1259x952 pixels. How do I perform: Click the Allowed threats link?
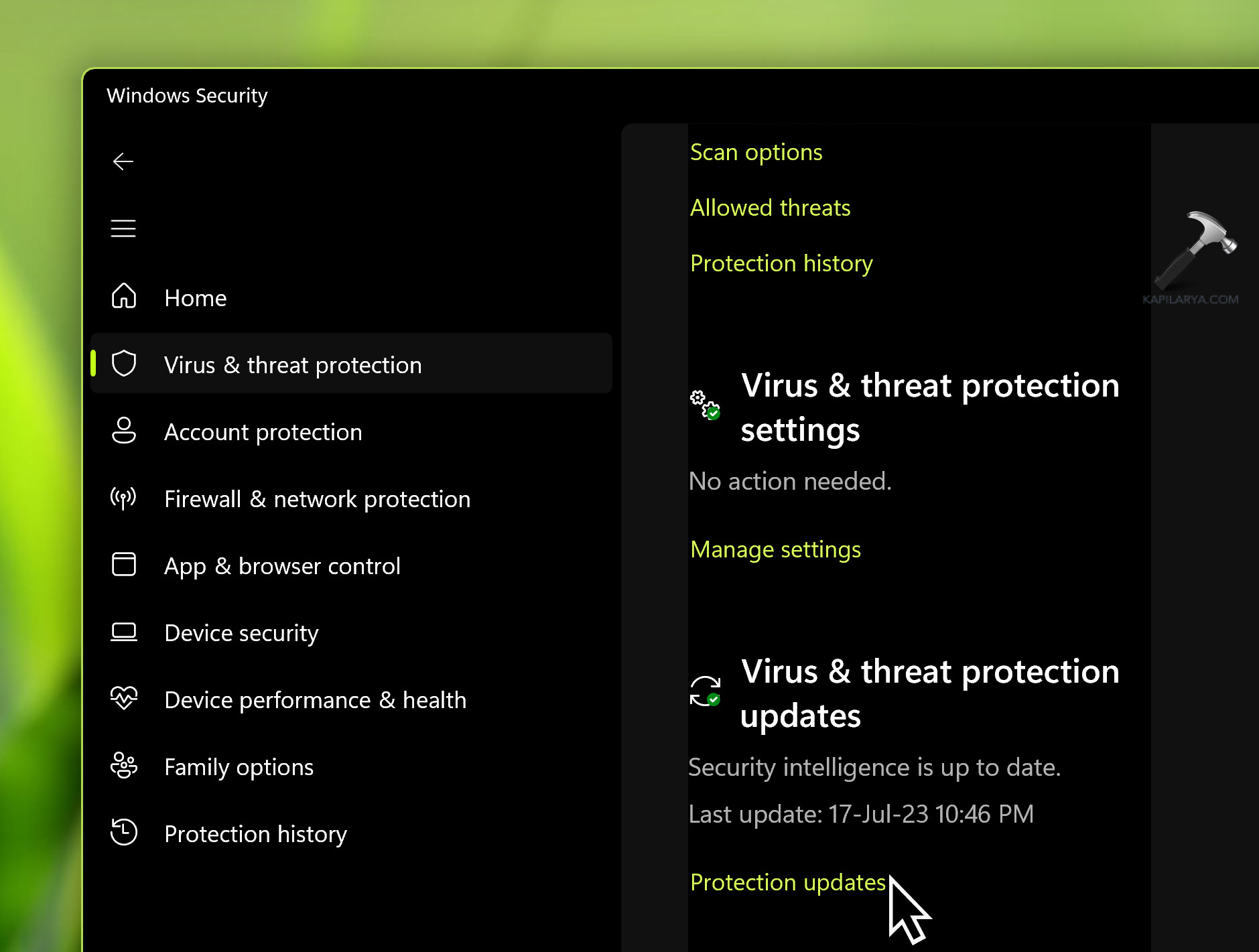pyautogui.click(x=771, y=208)
